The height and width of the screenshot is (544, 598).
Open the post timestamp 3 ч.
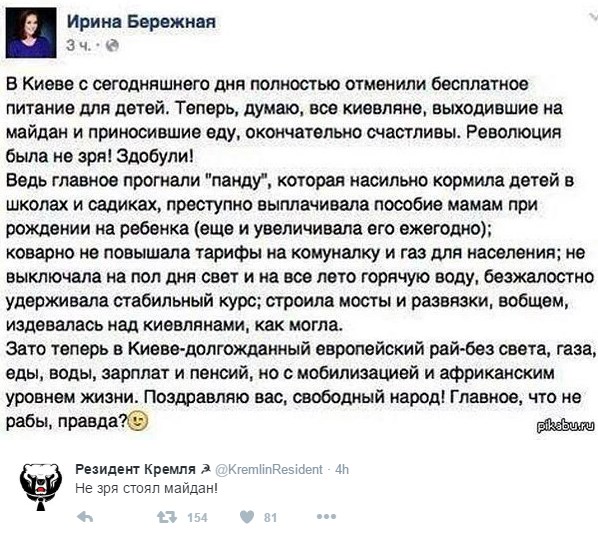[x=79, y=46]
